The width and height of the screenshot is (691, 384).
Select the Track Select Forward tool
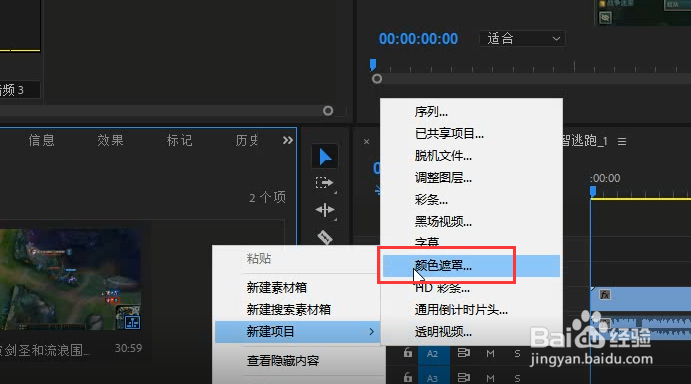324,183
